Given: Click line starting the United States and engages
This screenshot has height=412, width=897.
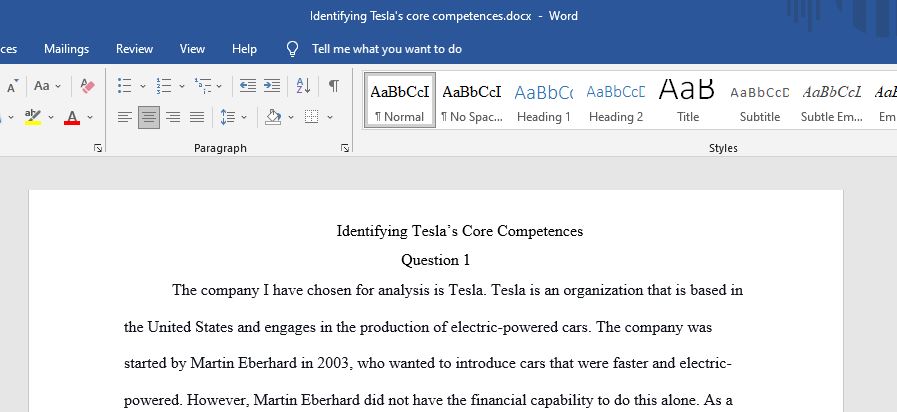Looking at the screenshot, I should [x=418, y=327].
